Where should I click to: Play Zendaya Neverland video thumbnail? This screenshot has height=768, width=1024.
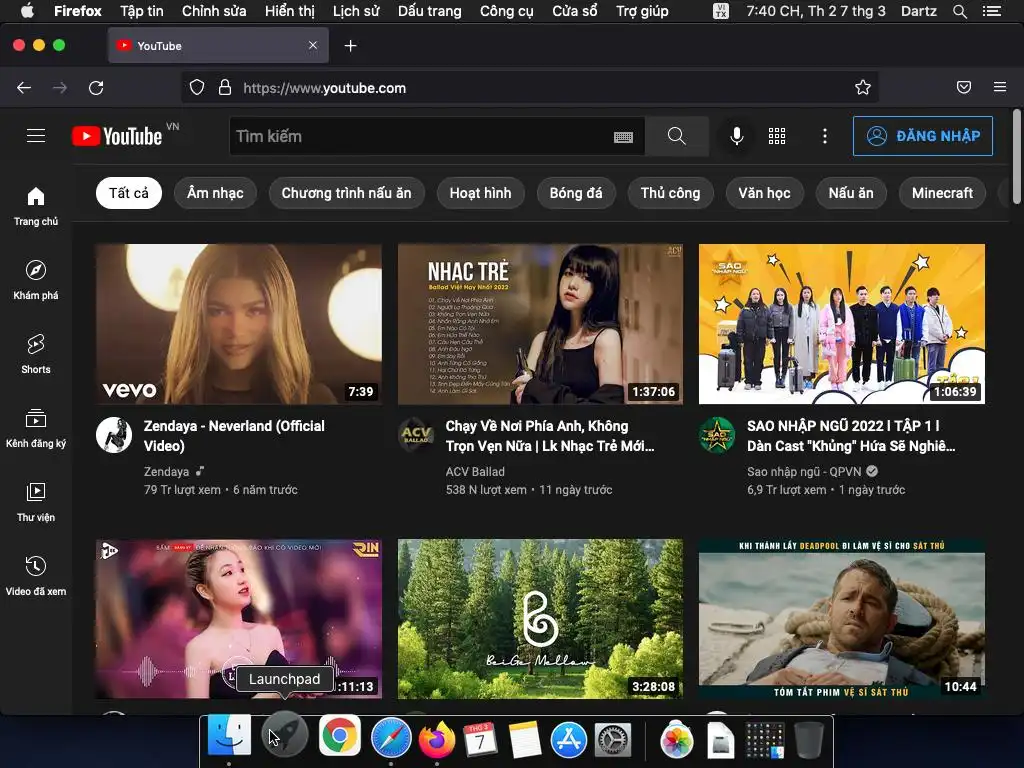[x=239, y=324]
